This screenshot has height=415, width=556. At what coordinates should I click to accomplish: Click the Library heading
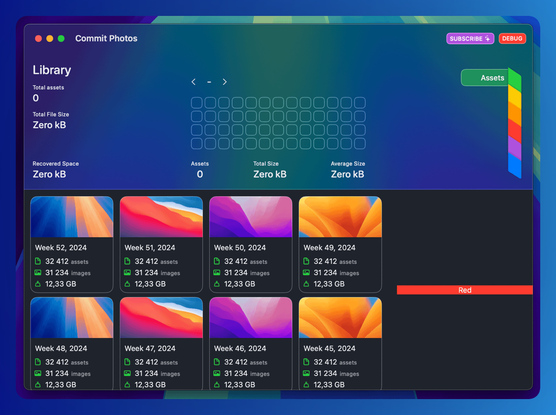pyautogui.click(x=52, y=70)
